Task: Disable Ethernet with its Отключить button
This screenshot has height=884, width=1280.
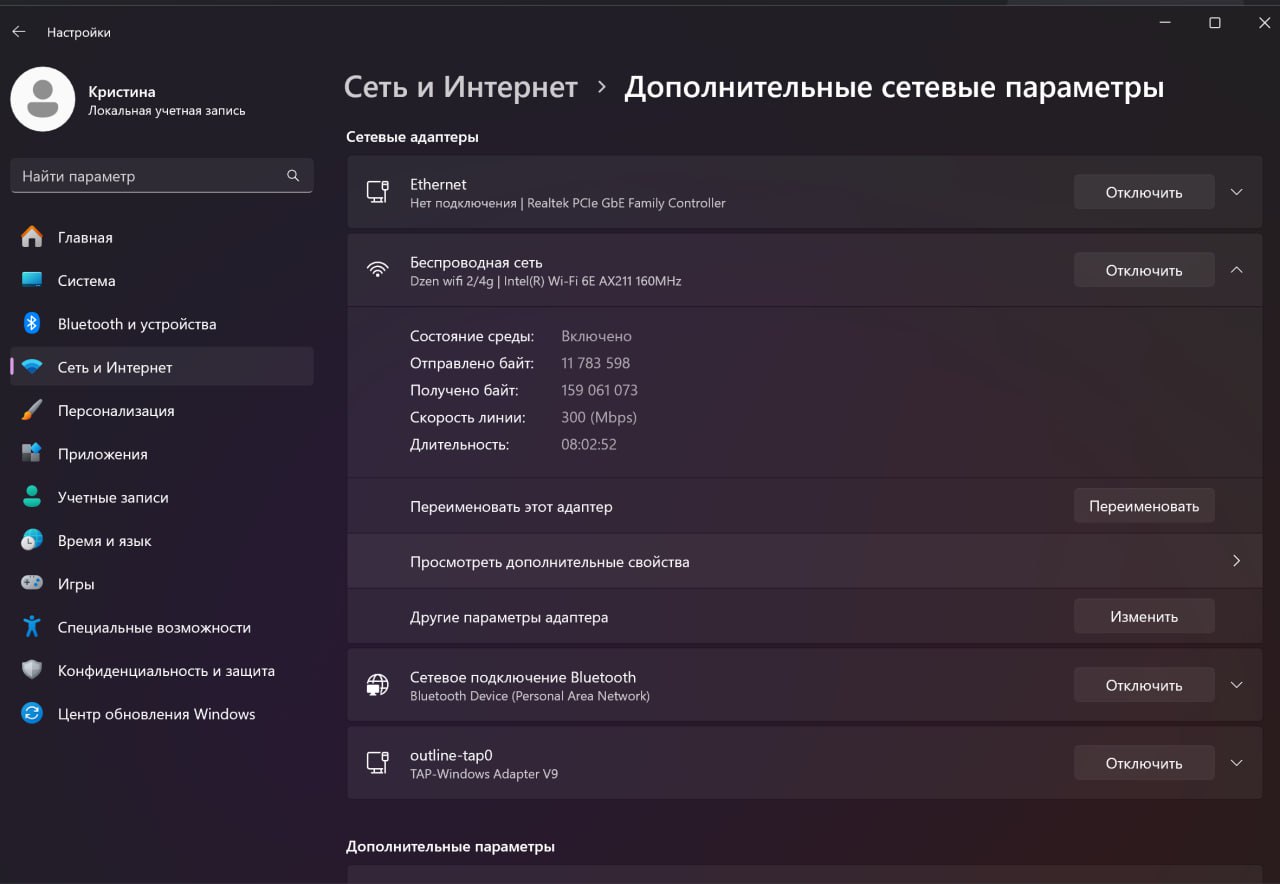Action: [1143, 191]
